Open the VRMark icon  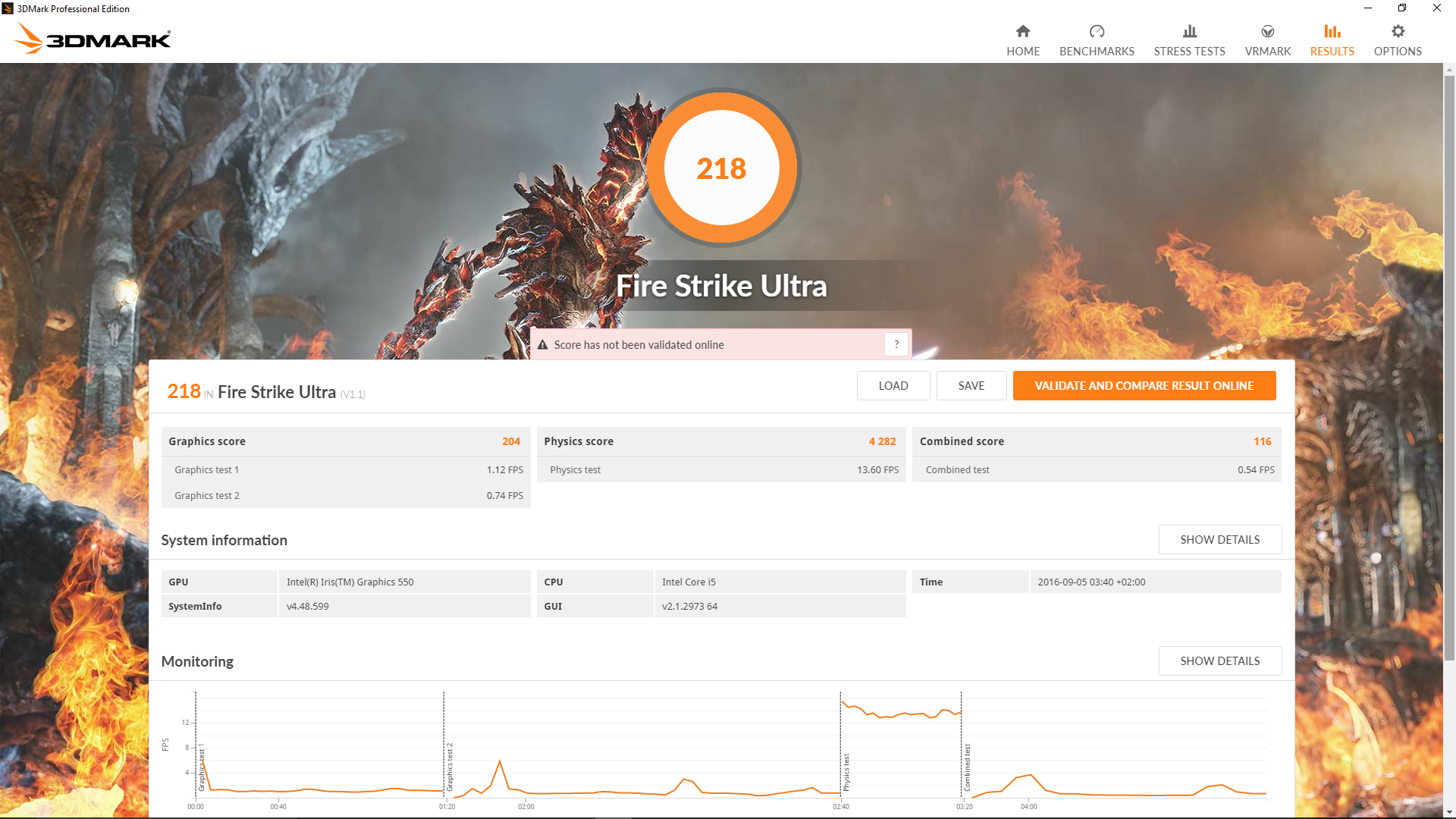click(1267, 31)
